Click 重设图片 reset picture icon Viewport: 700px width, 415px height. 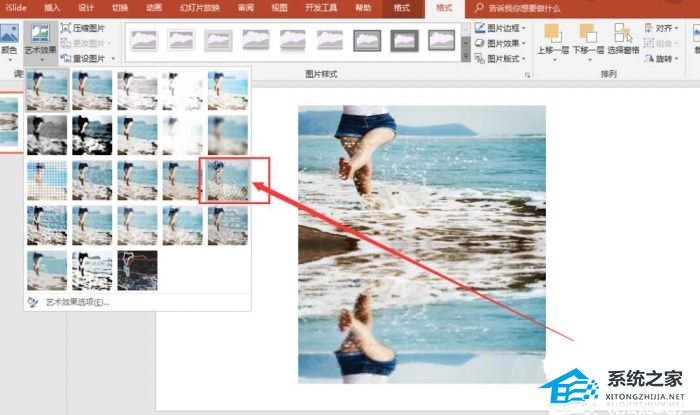[x=66, y=57]
